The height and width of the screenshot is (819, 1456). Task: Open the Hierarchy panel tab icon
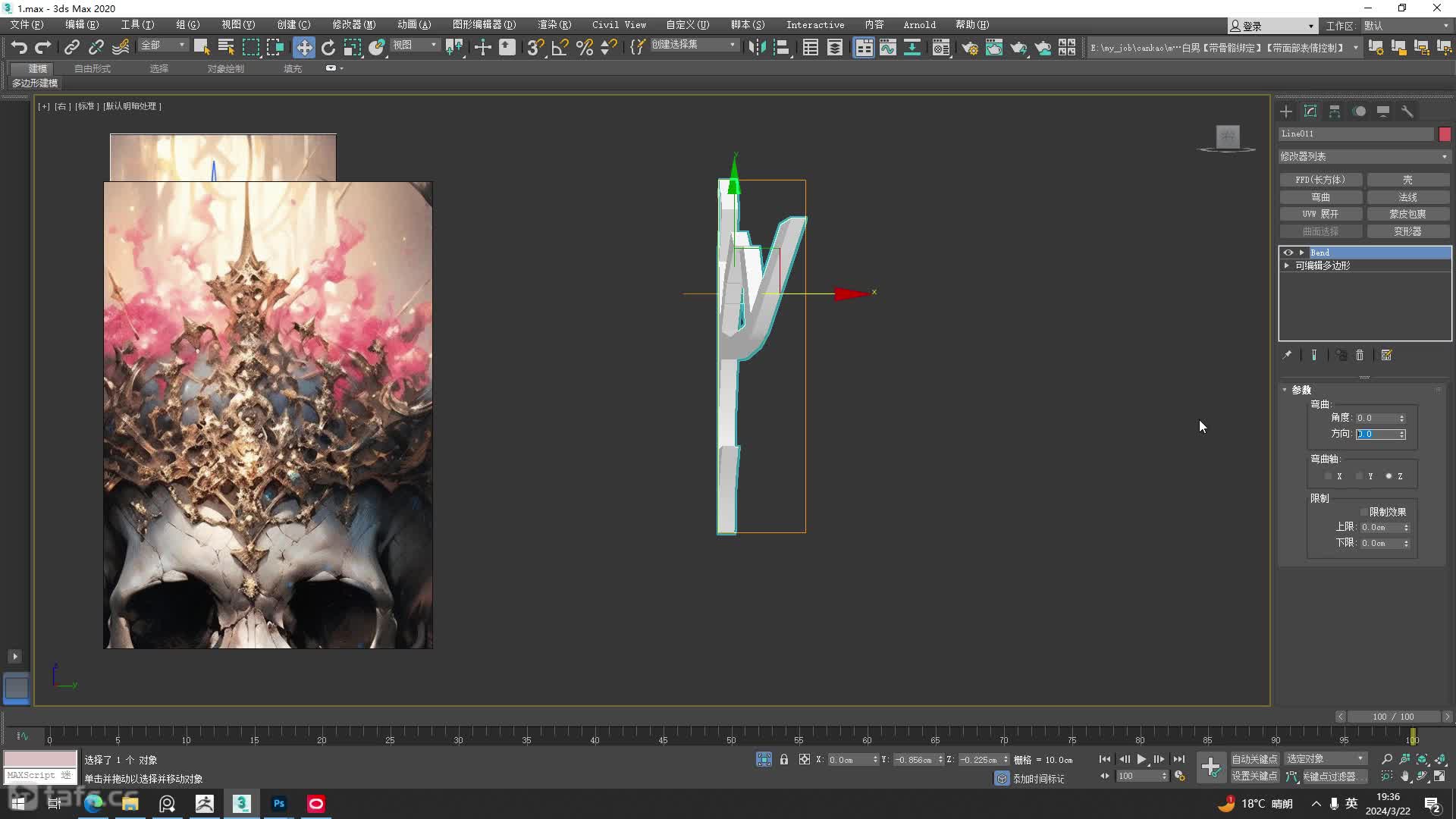point(1335,111)
